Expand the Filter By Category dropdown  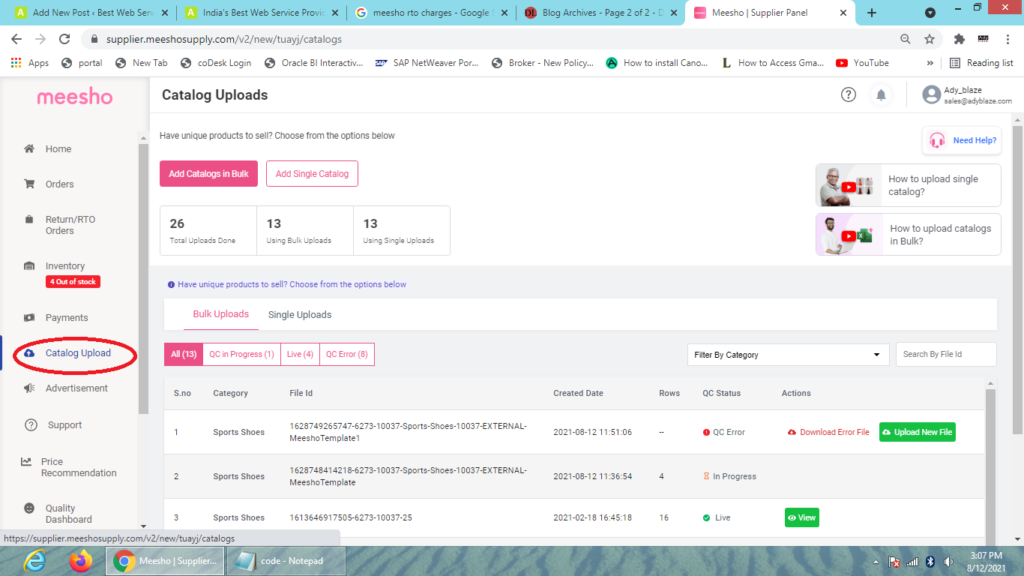click(x=787, y=355)
